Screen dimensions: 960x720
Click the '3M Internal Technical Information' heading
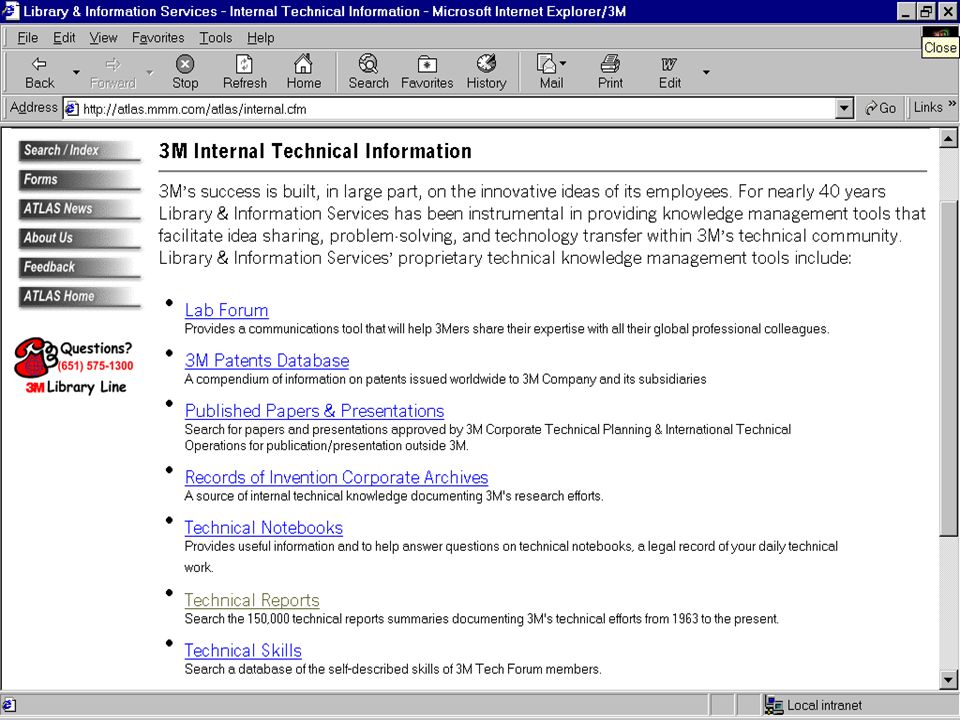(x=315, y=151)
